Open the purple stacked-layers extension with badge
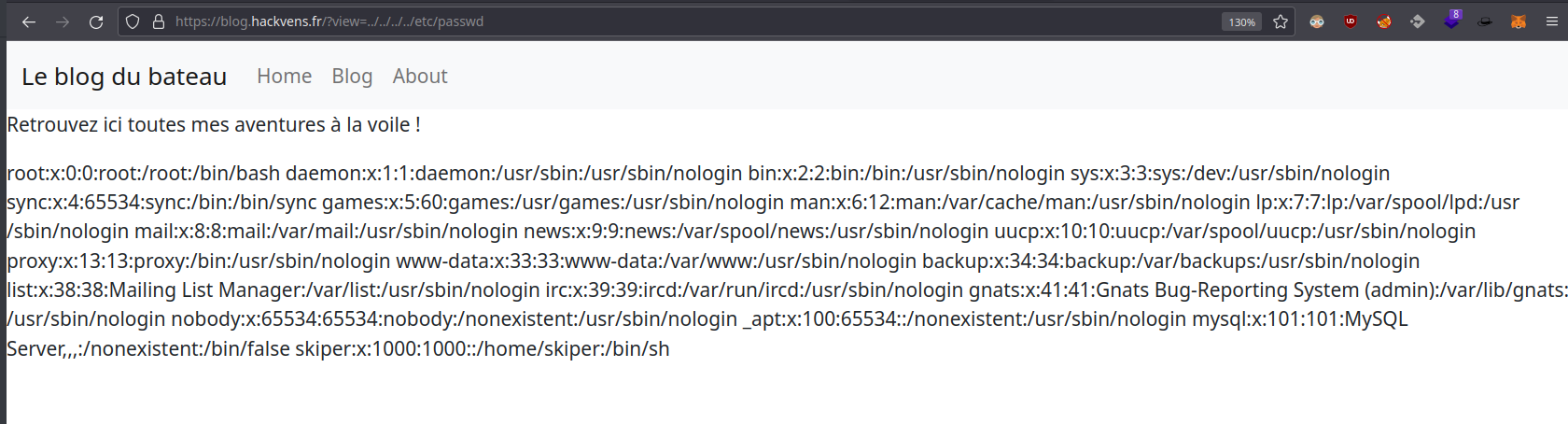This screenshot has height=424, width=1568. tap(1451, 21)
